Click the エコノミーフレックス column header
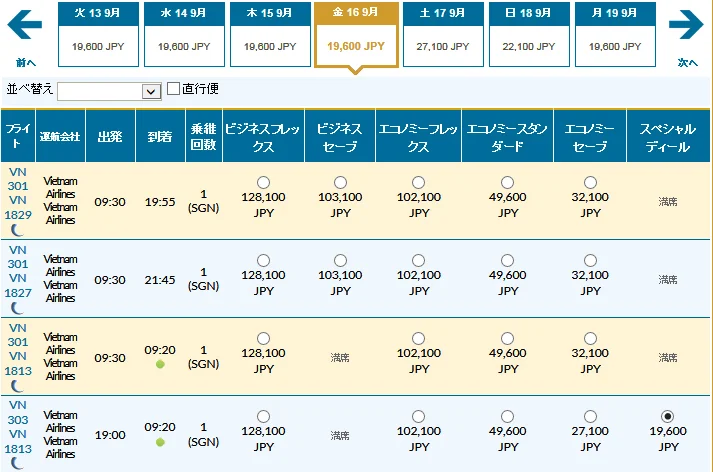Viewport: 713px width, 472px height. click(418, 136)
